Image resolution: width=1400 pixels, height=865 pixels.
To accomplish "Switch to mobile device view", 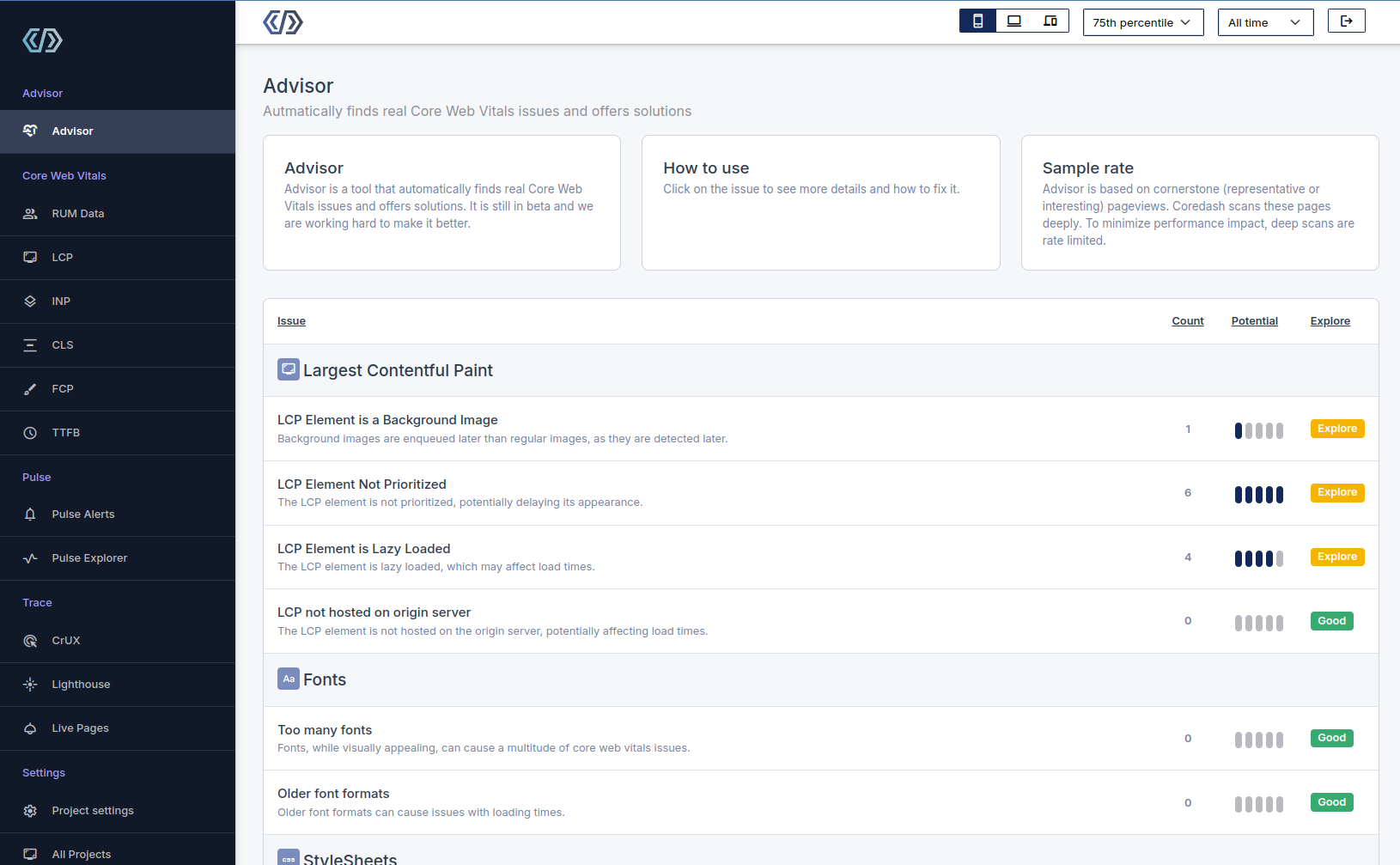I will point(977,21).
